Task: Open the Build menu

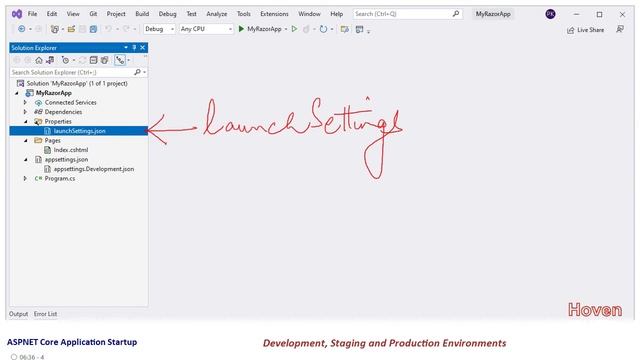Action: [x=142, y=14]
